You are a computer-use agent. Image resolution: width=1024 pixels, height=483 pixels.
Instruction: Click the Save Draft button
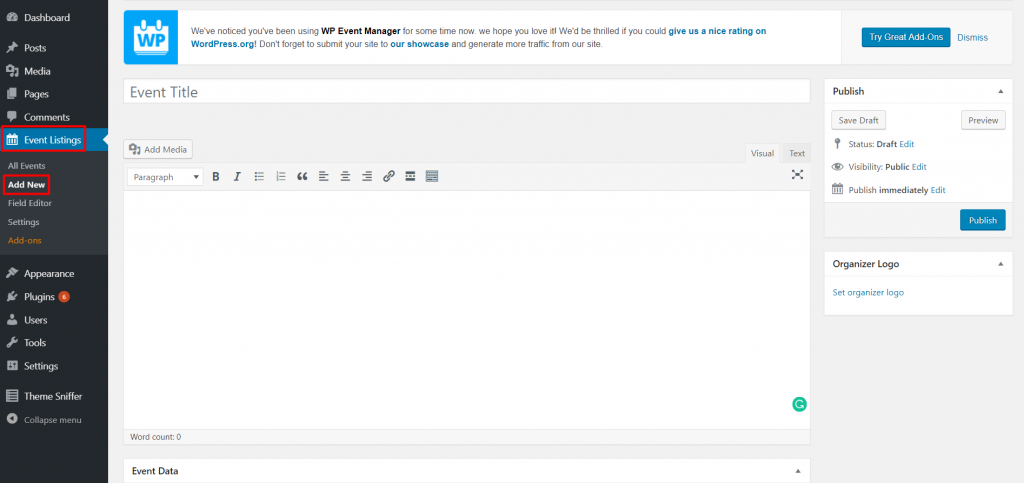point(858,120)
